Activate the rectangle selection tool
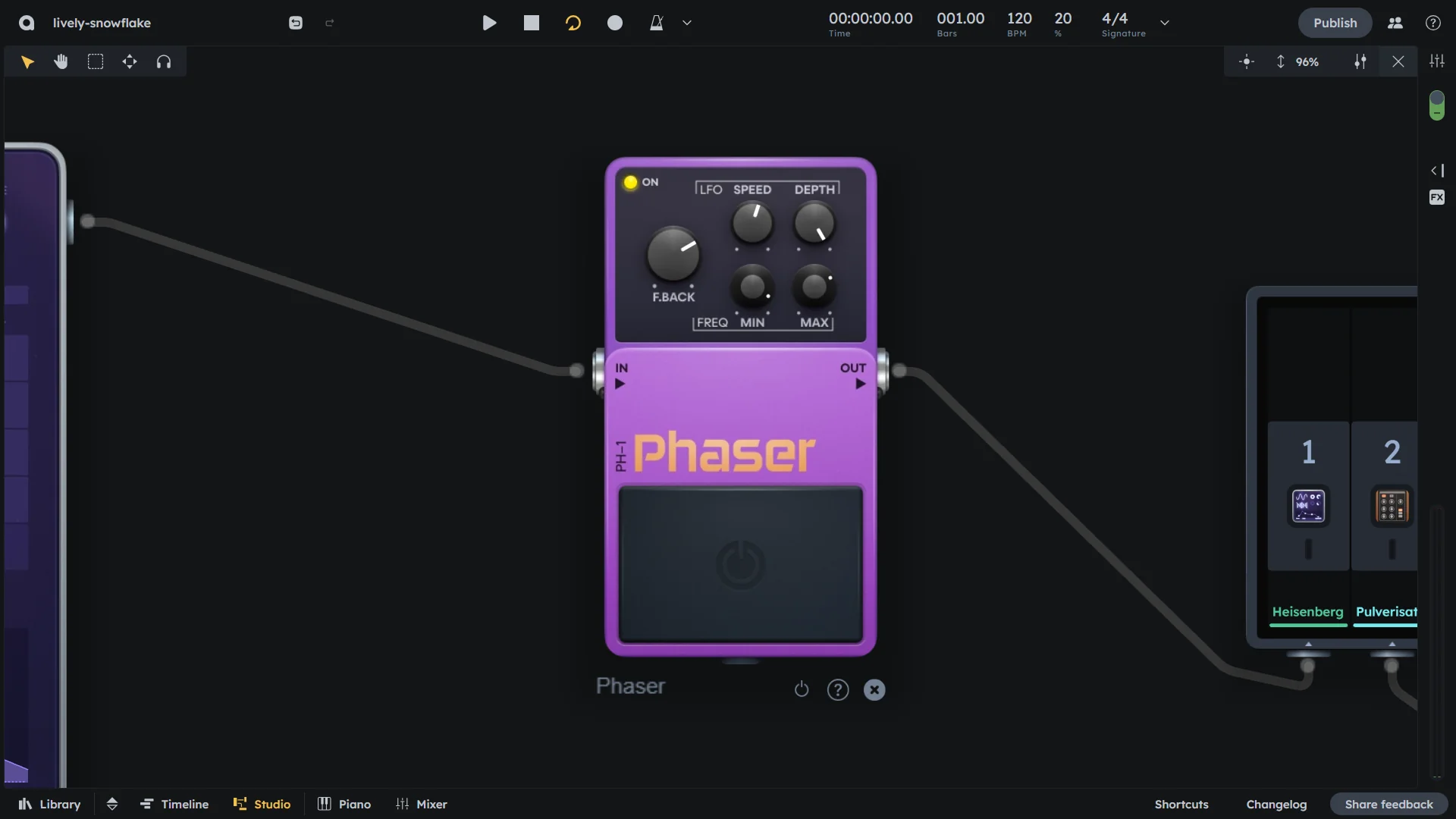This screenshot has height=819, width=1456. (x=96, y=61)
